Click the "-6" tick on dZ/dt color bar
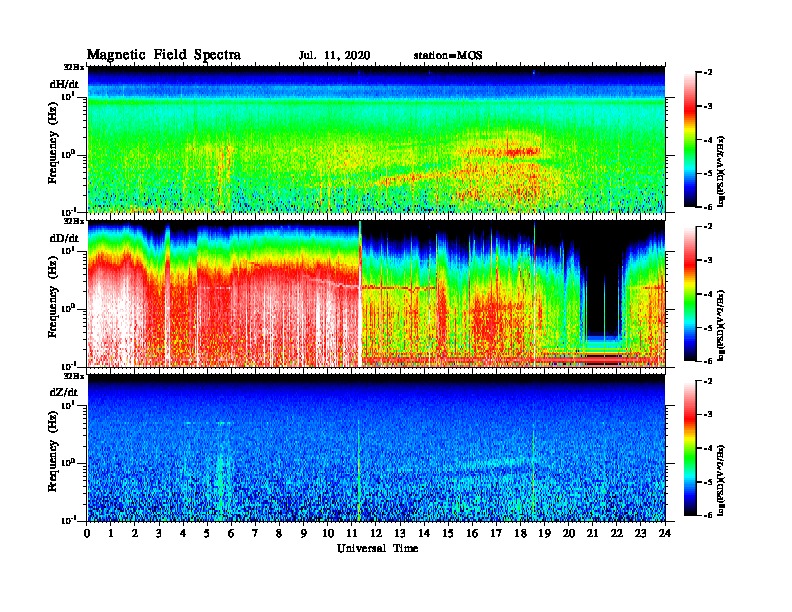792x612 pixels. [708, 515]
